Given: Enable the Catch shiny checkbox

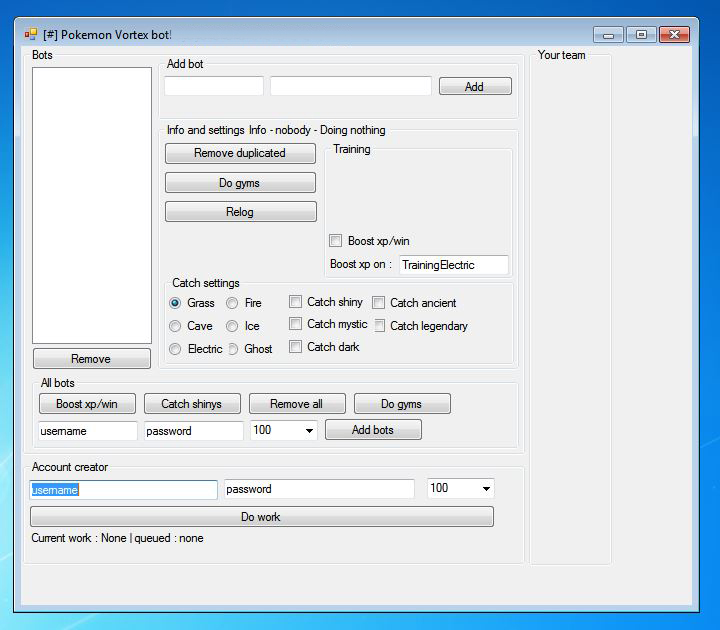Looking at the screenshot, I should pos(295,302).
